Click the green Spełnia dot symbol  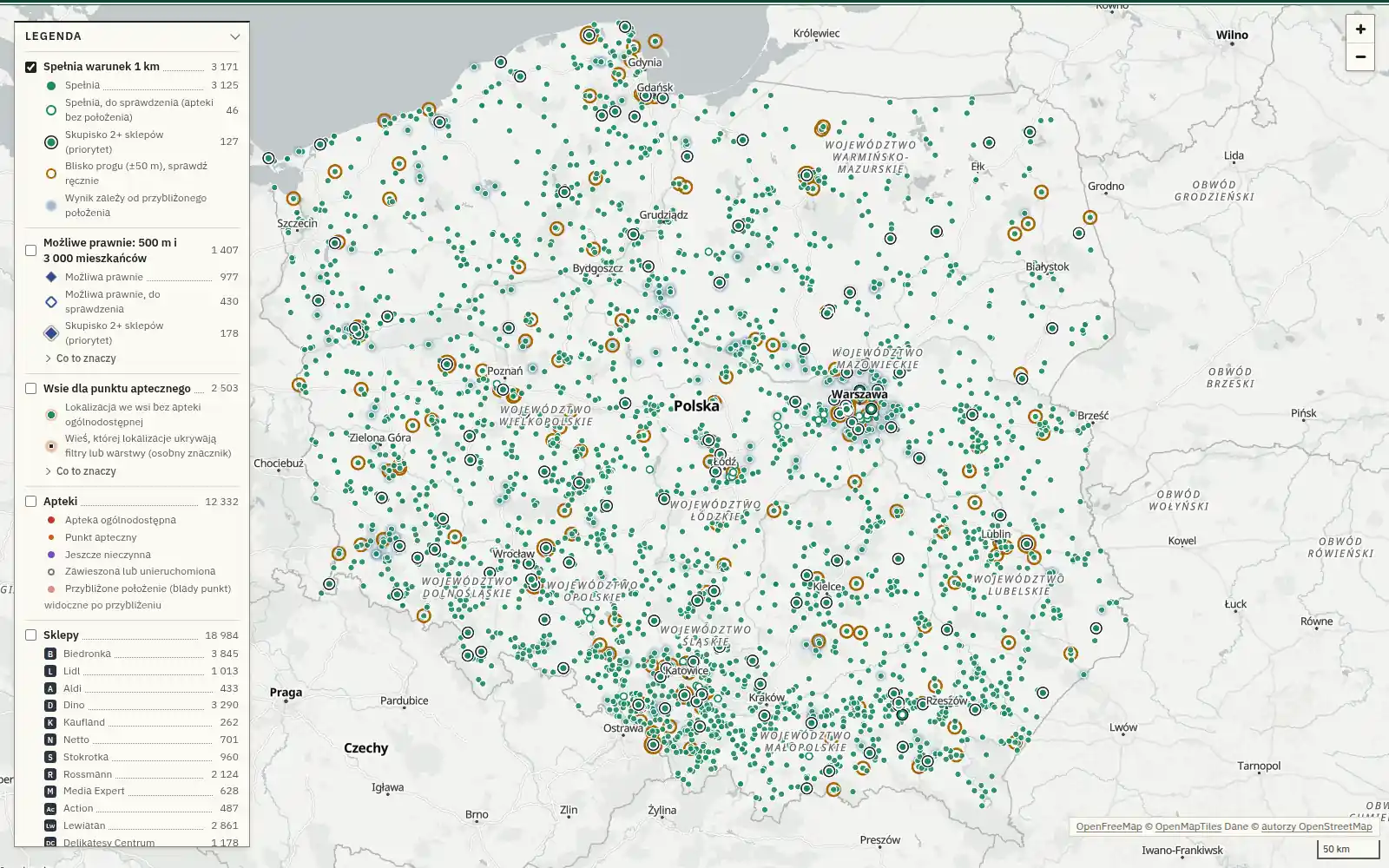(51, 86)
